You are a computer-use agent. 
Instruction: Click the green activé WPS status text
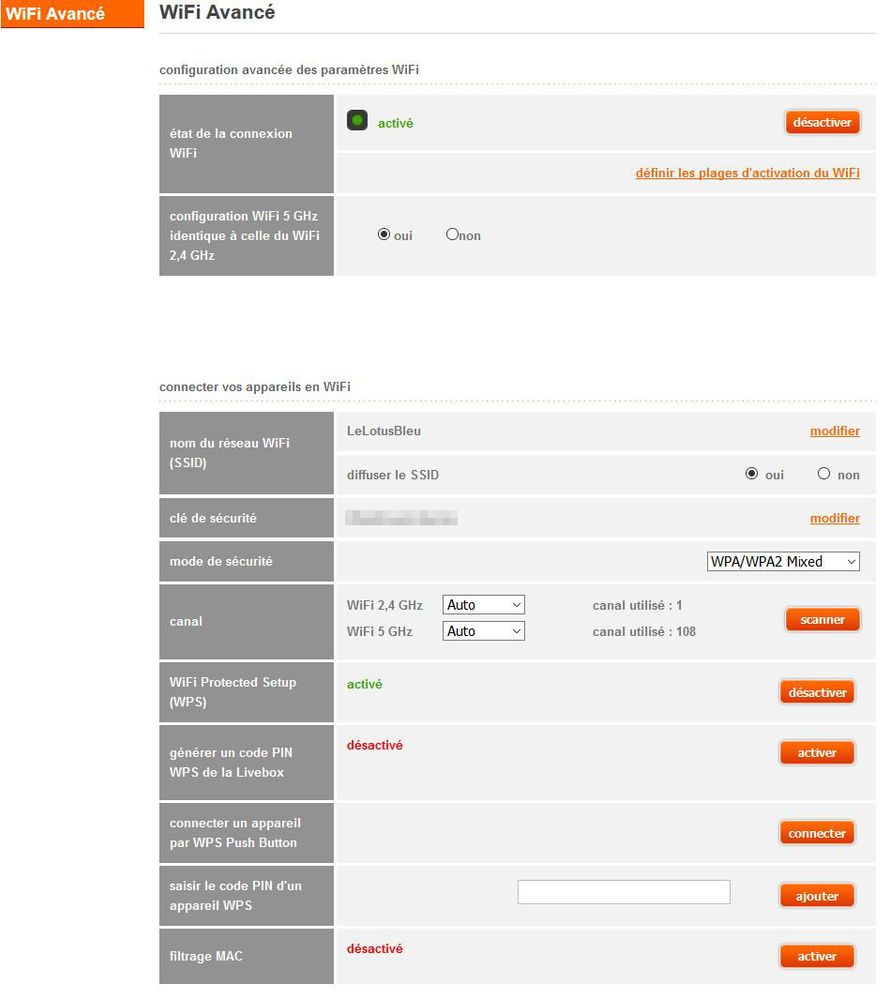[365, 684]
